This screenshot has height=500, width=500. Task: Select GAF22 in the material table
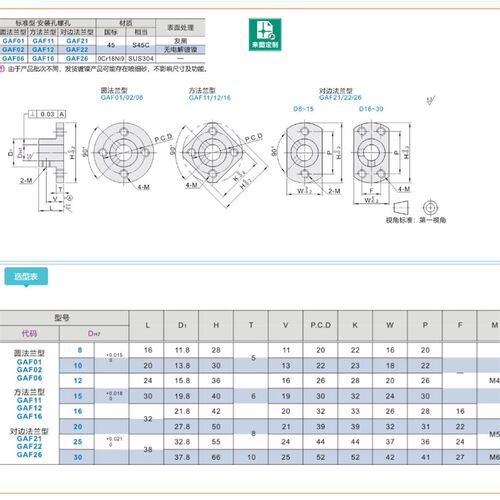point(77,49)
